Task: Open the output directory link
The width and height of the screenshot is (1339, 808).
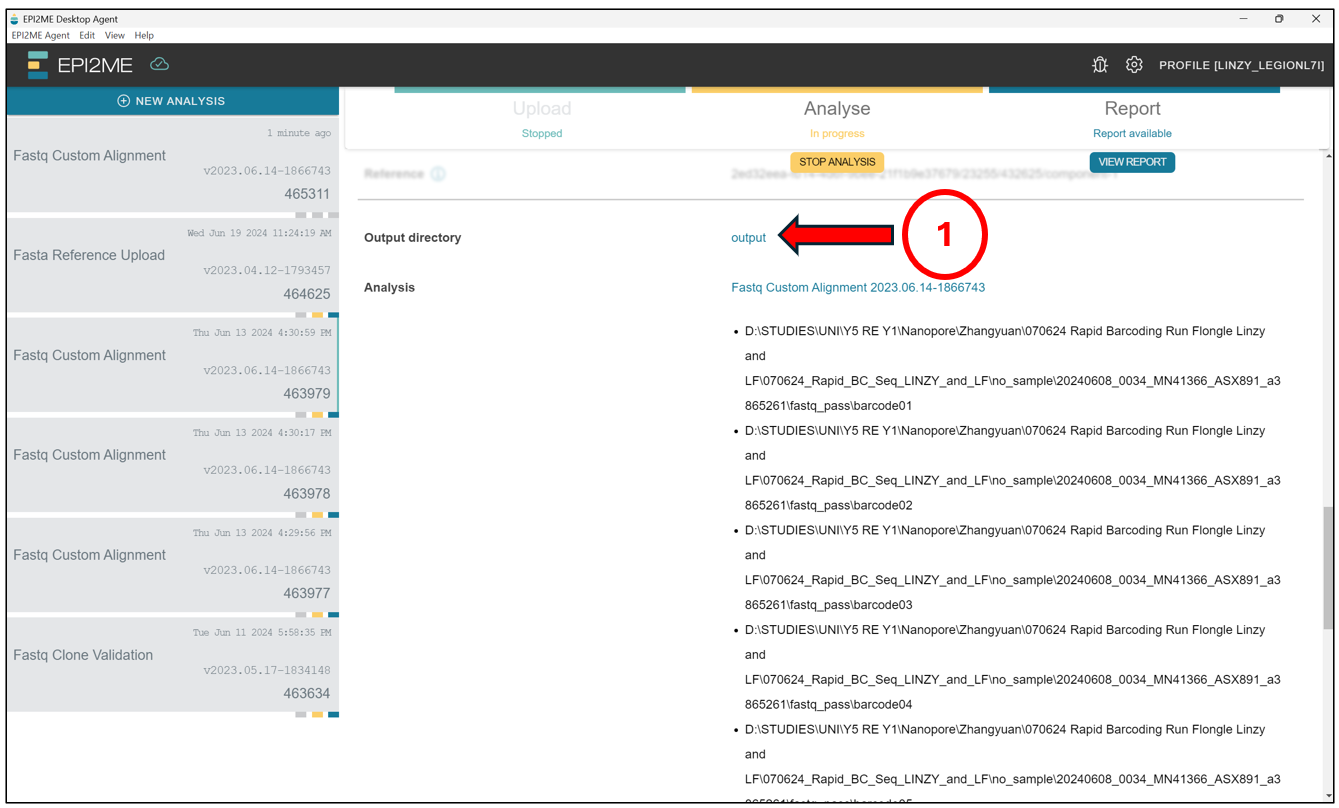Action: tap(748, 238)
